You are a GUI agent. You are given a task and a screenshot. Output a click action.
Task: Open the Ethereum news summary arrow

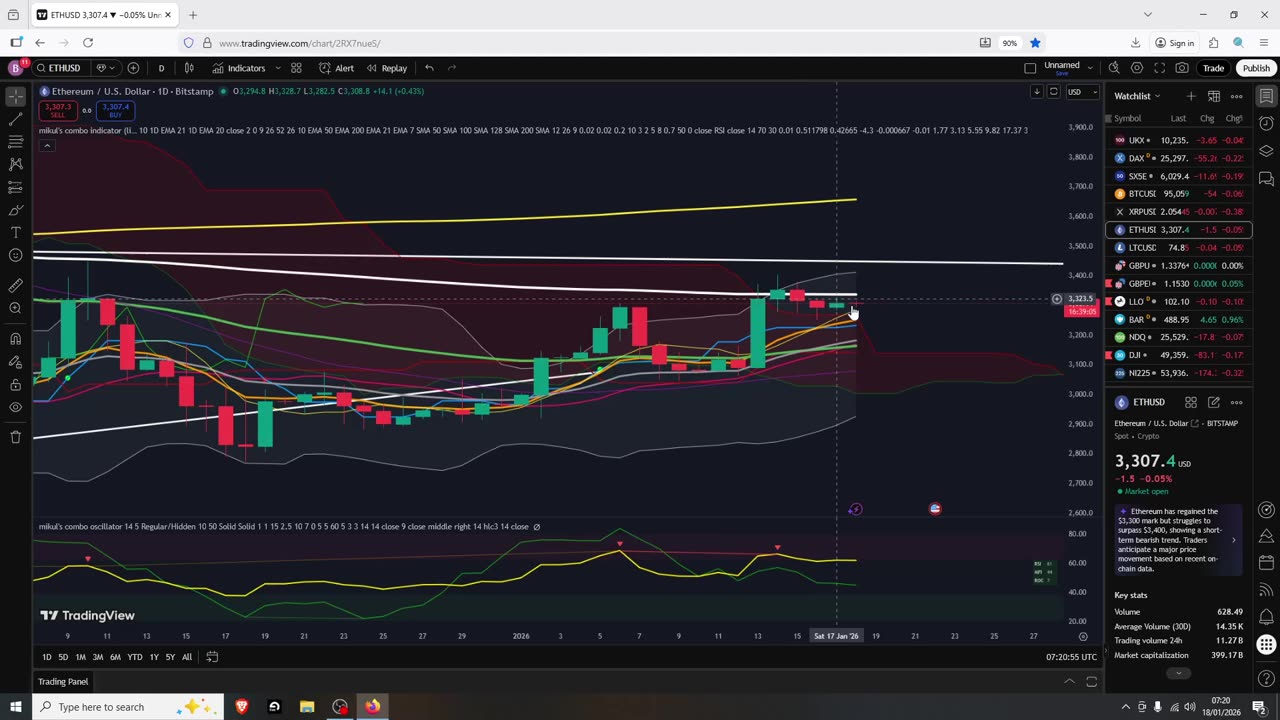coord(1233,540)
